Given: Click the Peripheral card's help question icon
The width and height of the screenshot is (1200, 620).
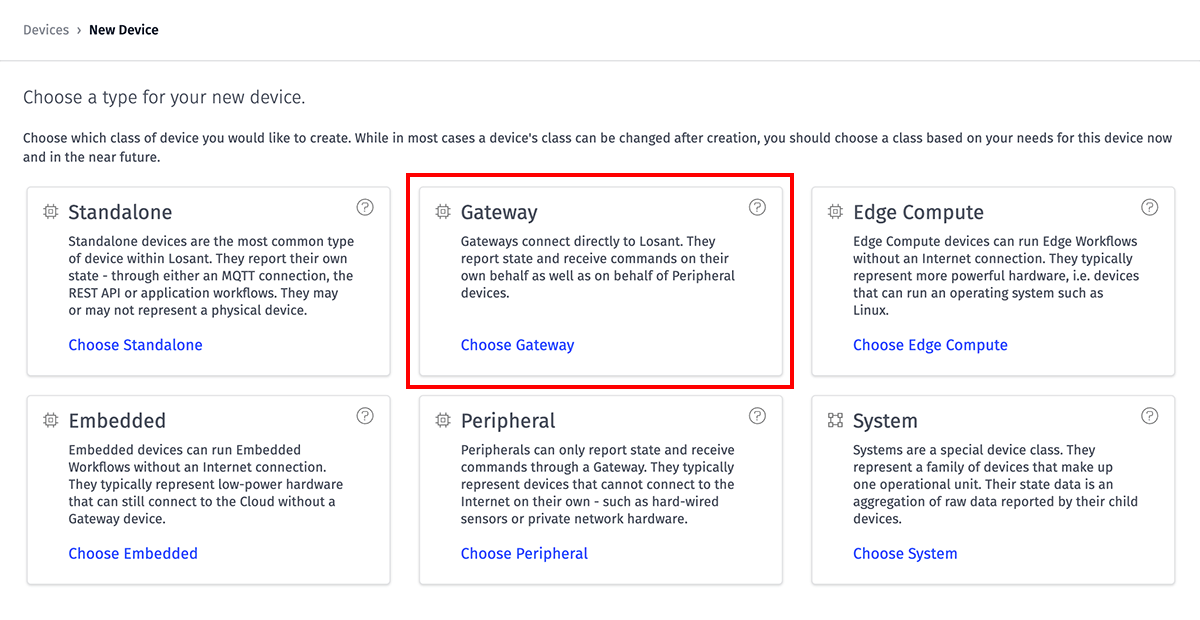Looking at the screenshot, I should click(x=757, y=415).
